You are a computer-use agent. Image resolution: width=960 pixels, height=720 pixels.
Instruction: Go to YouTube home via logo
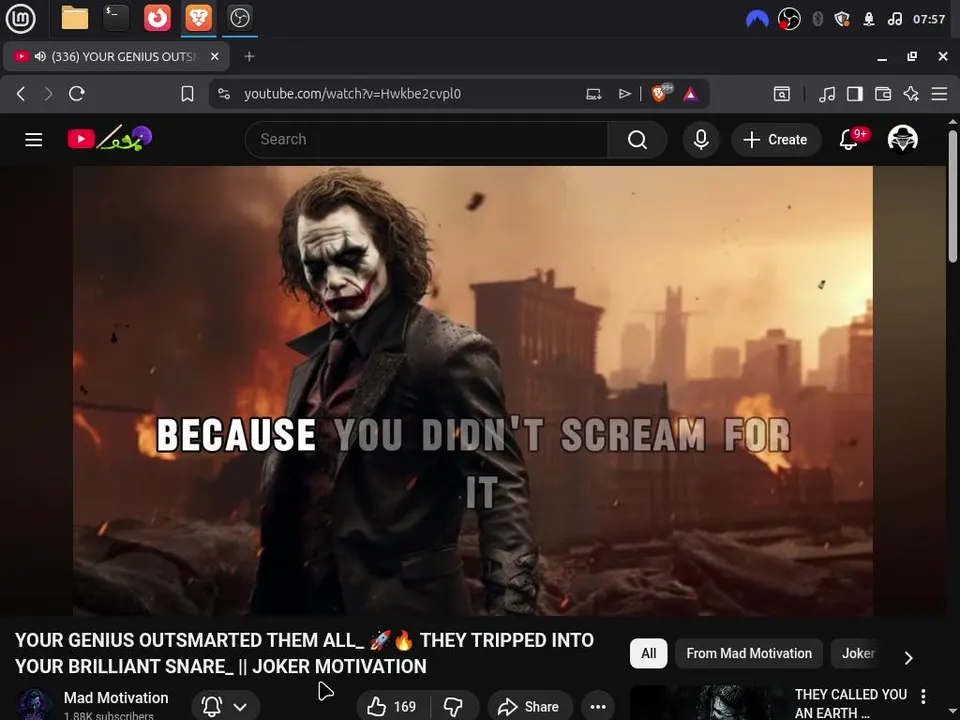click(110, 138)
